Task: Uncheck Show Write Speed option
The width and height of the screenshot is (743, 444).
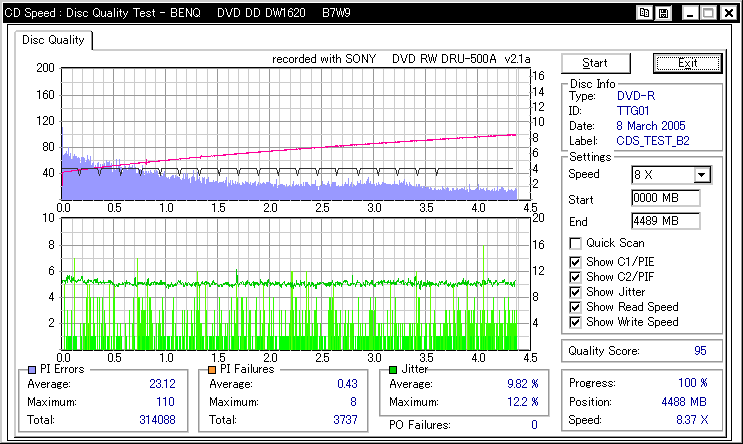Action: pyautogui.click(x=575, y=322)
